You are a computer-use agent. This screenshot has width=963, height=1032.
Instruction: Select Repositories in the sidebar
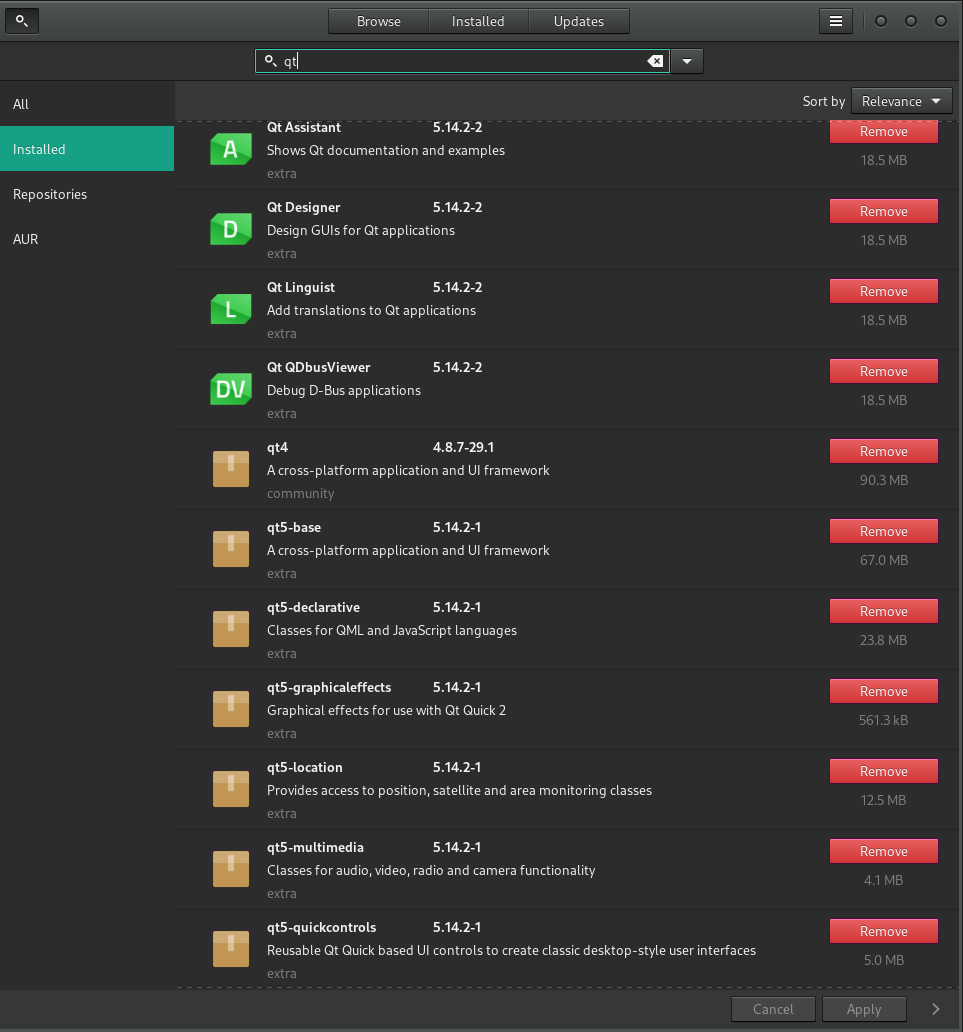(87, 194)
